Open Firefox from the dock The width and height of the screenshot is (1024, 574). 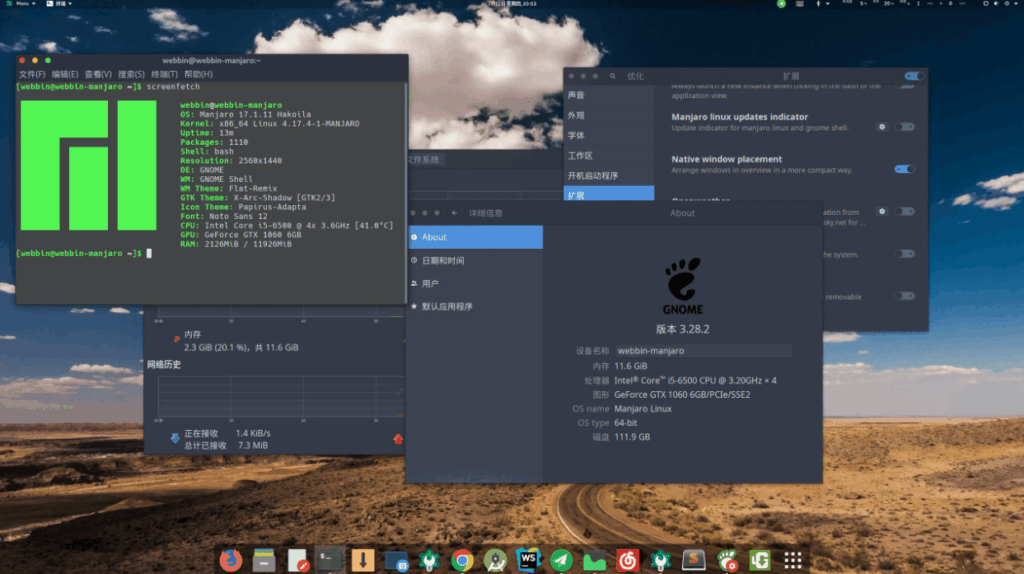230,560
